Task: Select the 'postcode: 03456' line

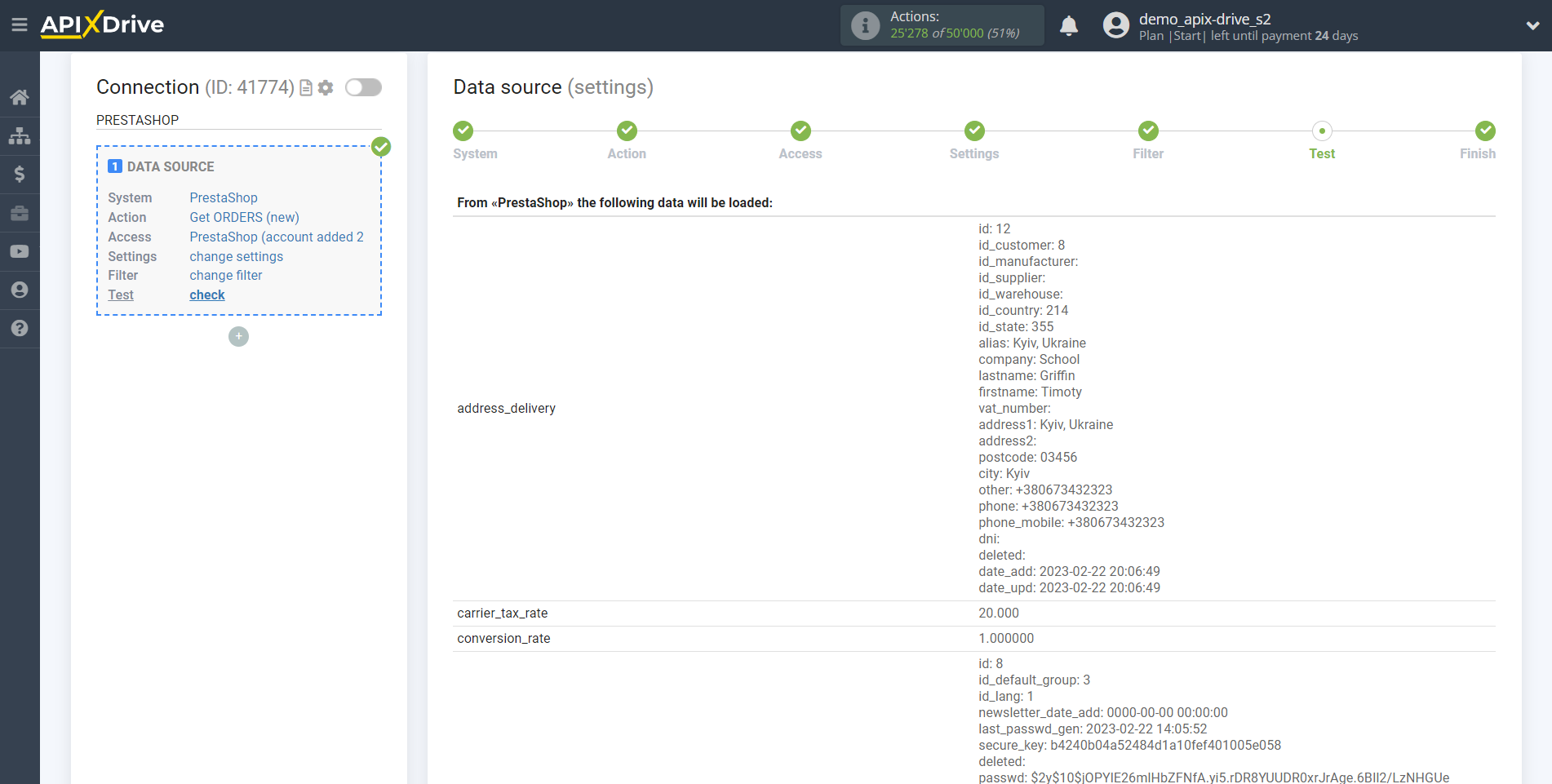Action: point(1027,457)
